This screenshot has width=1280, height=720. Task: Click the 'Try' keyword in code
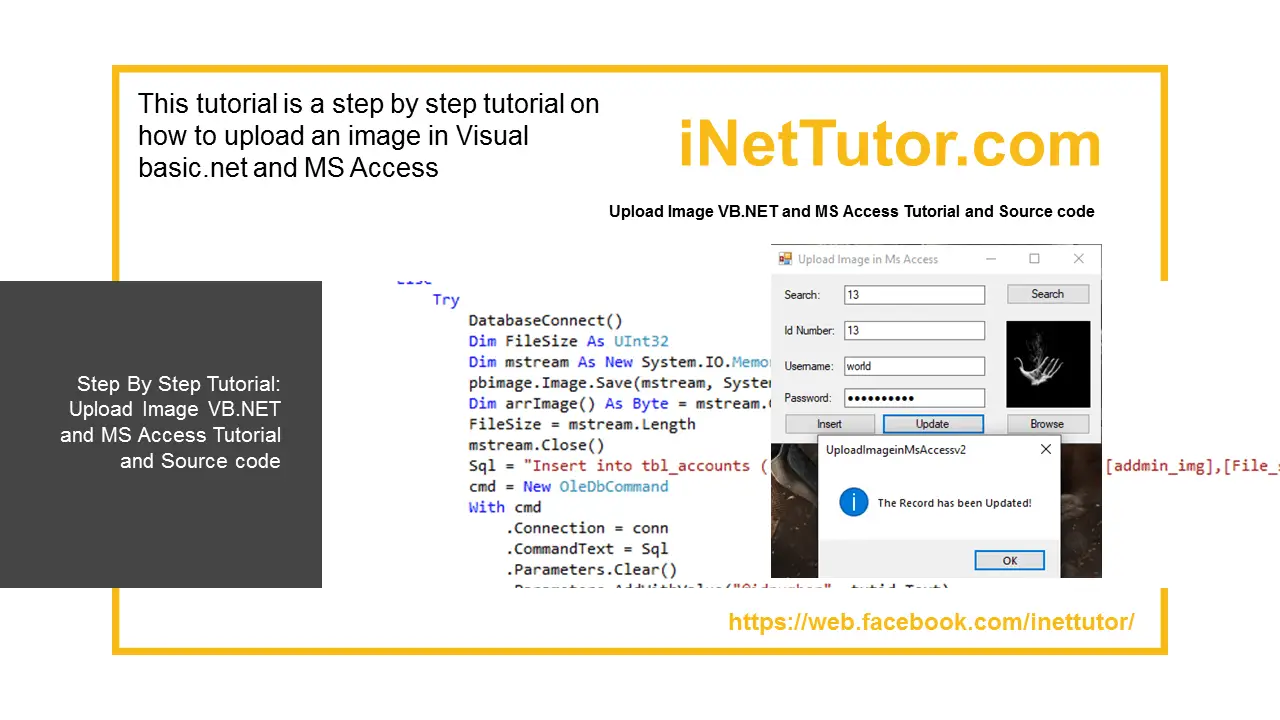coord(446,300)
